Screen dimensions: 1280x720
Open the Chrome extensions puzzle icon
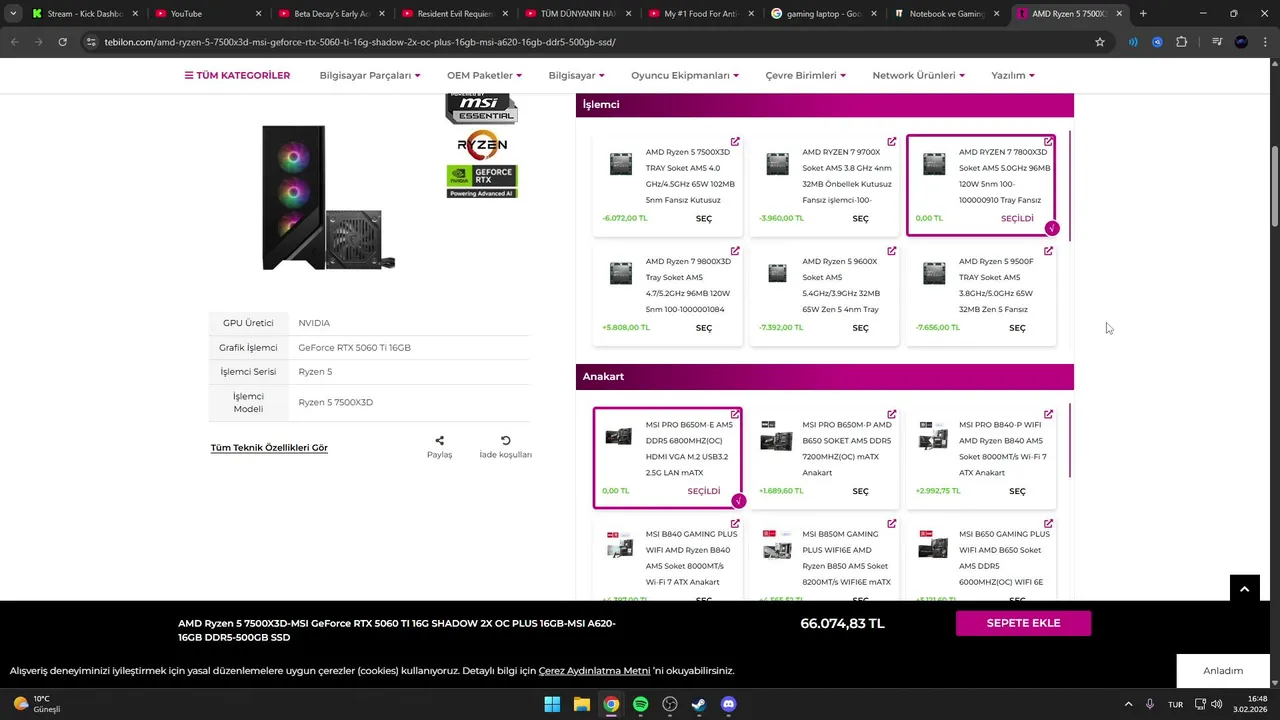[1182, 42]
